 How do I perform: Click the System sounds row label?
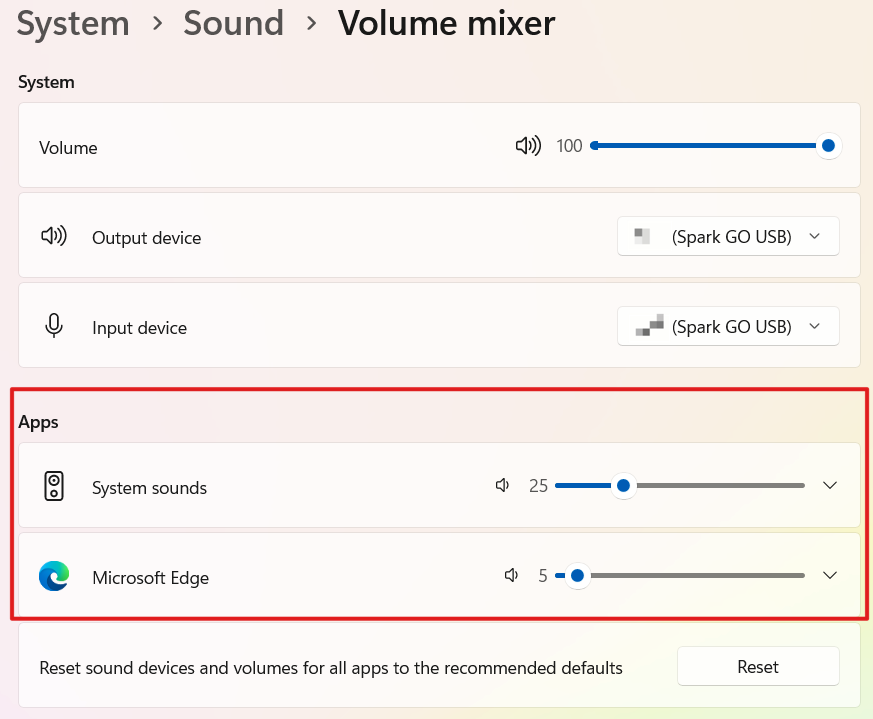[x=149, y=488]
